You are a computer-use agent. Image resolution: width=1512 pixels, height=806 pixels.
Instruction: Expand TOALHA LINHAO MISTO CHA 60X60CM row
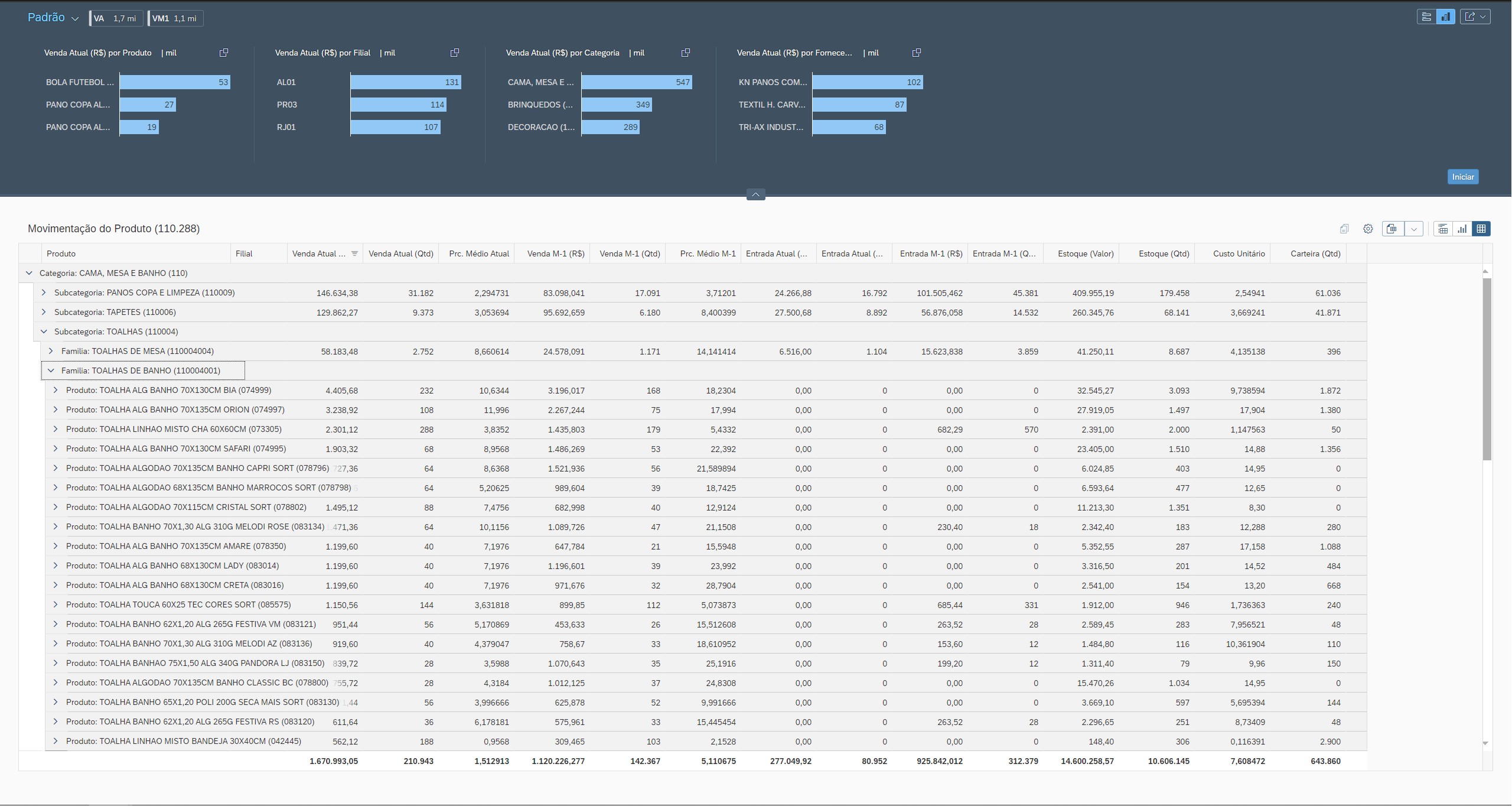pos(56,429)
